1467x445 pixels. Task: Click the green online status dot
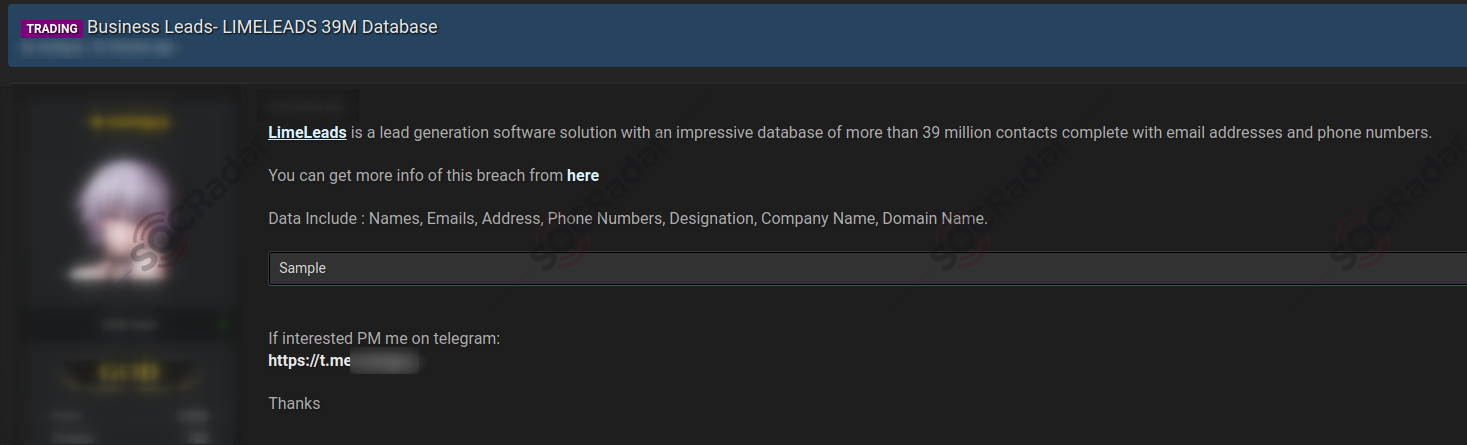[x=222, y=326]
